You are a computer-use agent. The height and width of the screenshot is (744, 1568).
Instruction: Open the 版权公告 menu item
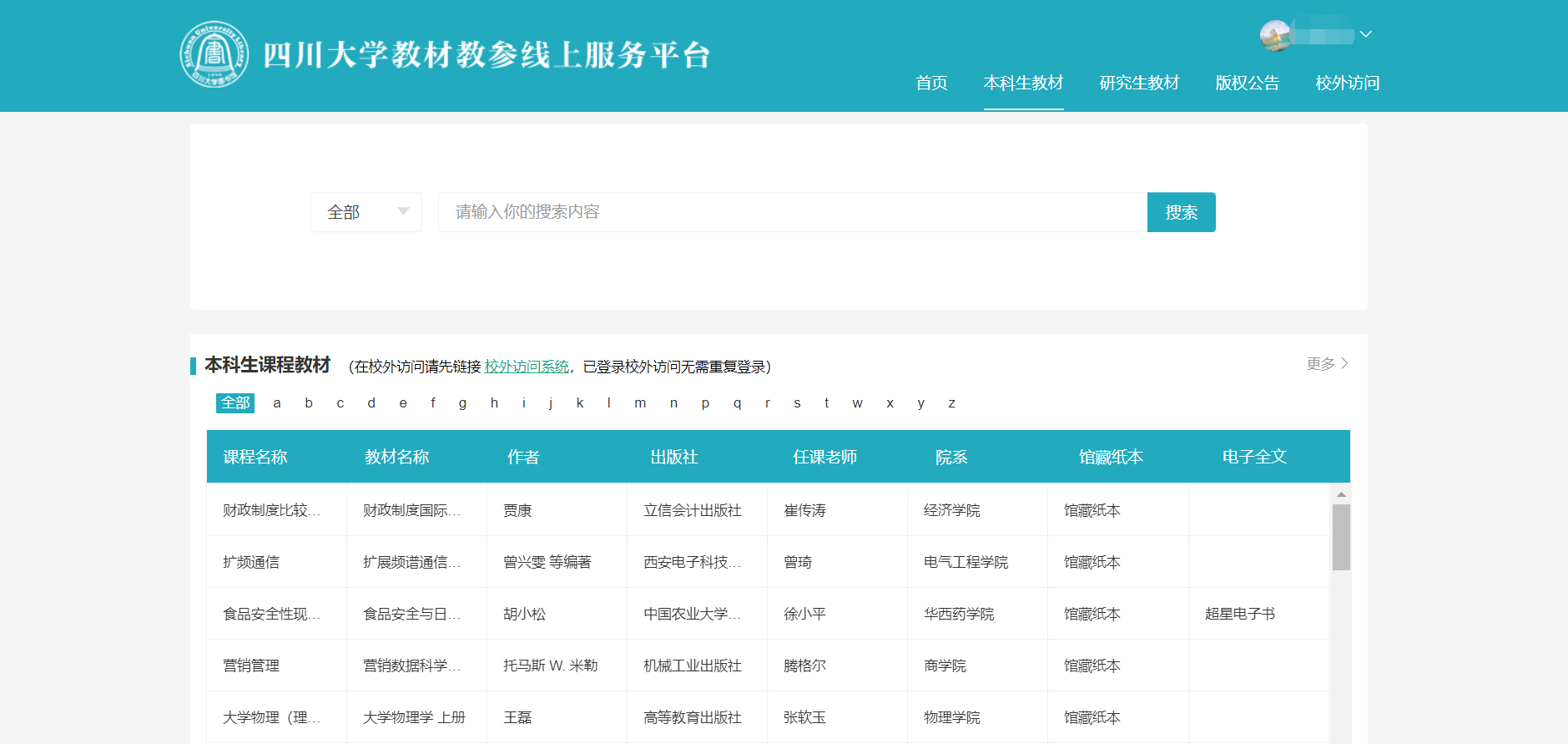click(x=1247, y=83)
